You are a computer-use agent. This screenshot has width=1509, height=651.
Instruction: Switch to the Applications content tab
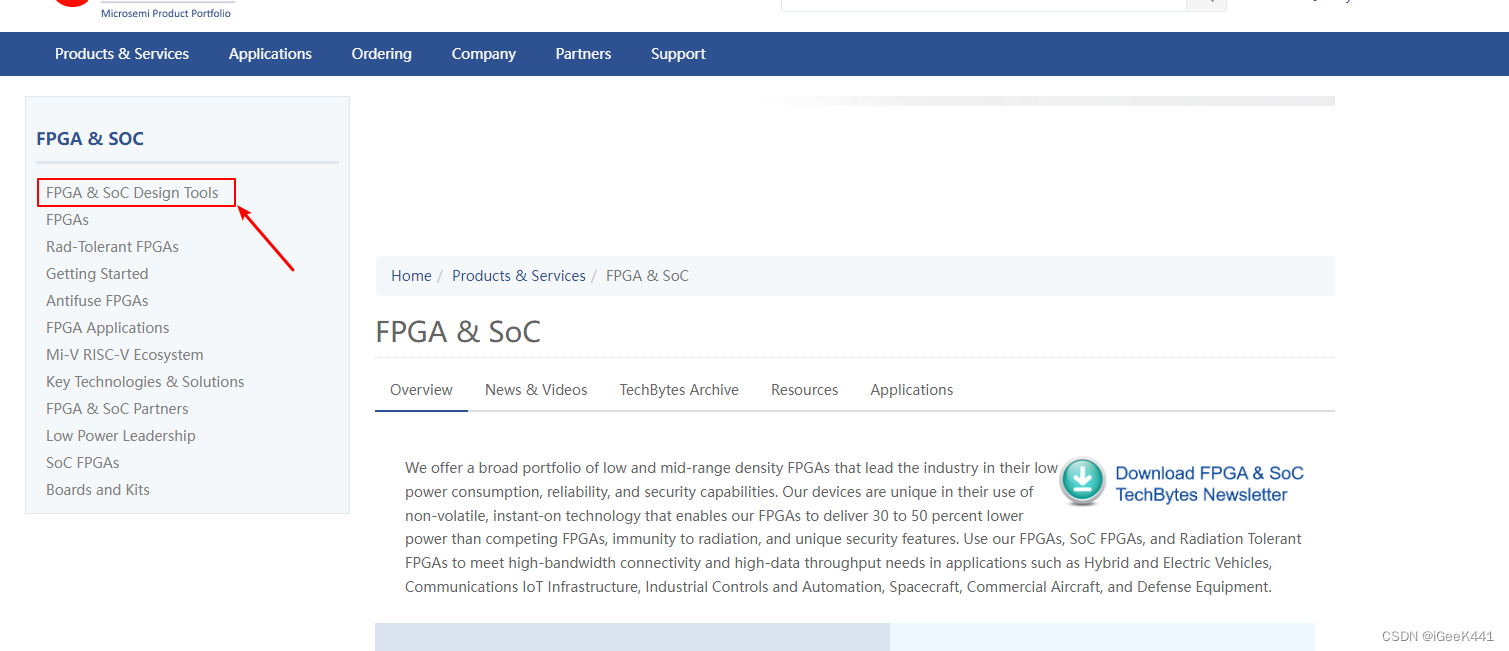click(912, 390)
